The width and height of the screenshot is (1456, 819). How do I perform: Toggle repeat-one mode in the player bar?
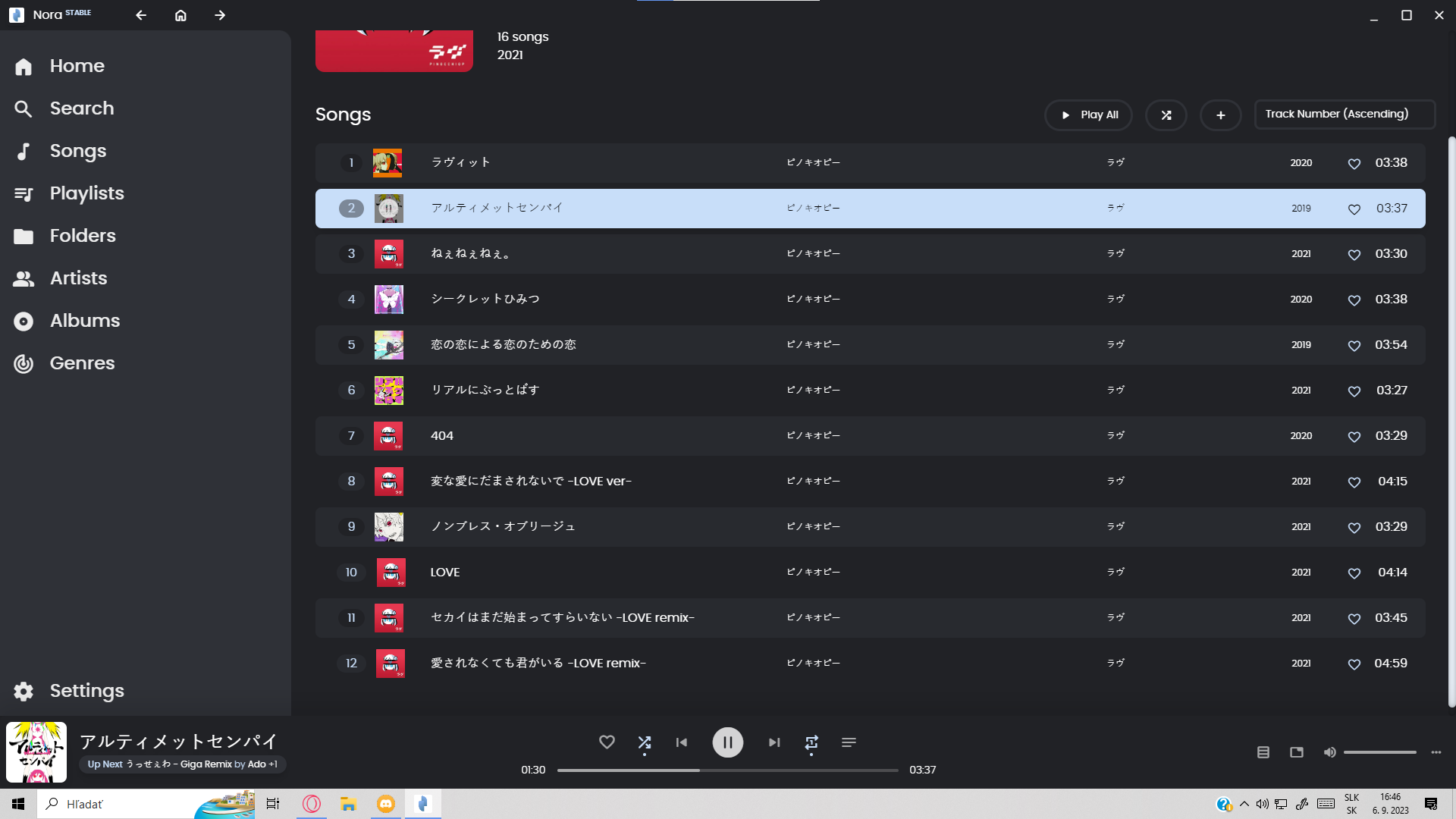coord(811,742)
